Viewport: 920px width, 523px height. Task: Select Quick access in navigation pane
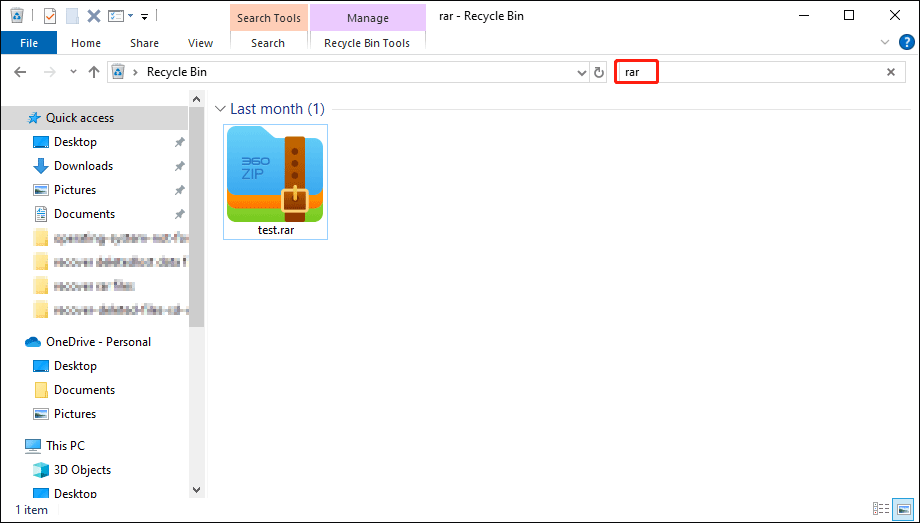point(80,118)
